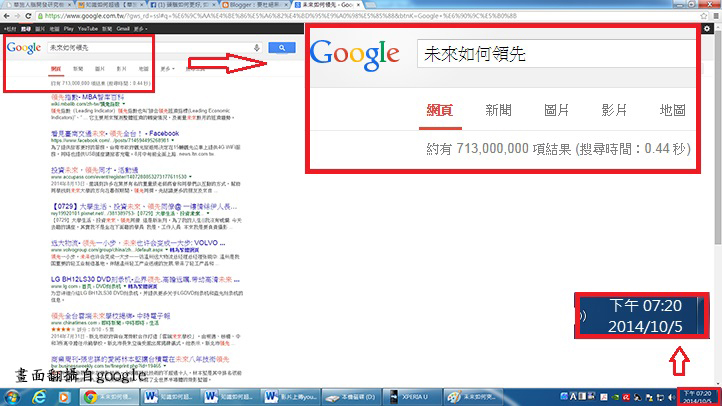Open Play in the black Google bar

tap(69, 29)
